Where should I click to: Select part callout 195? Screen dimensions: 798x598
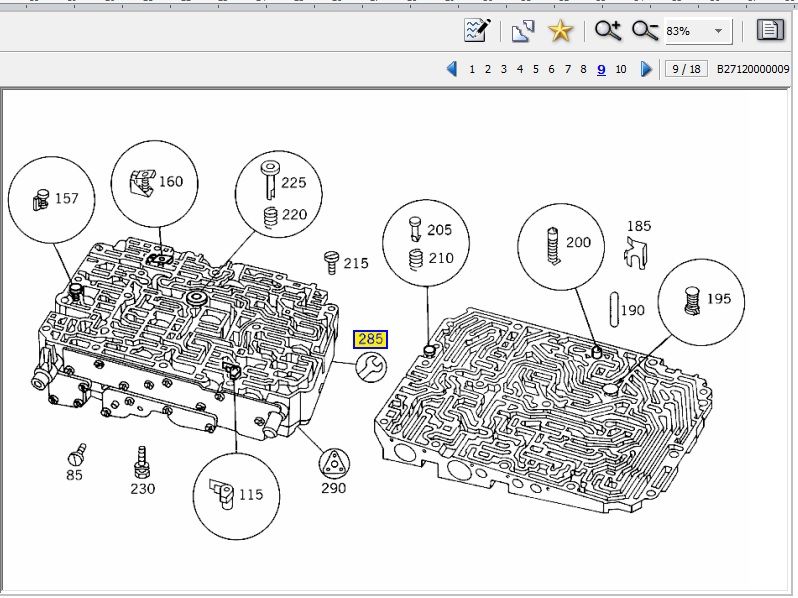click(x=719, y=298)
